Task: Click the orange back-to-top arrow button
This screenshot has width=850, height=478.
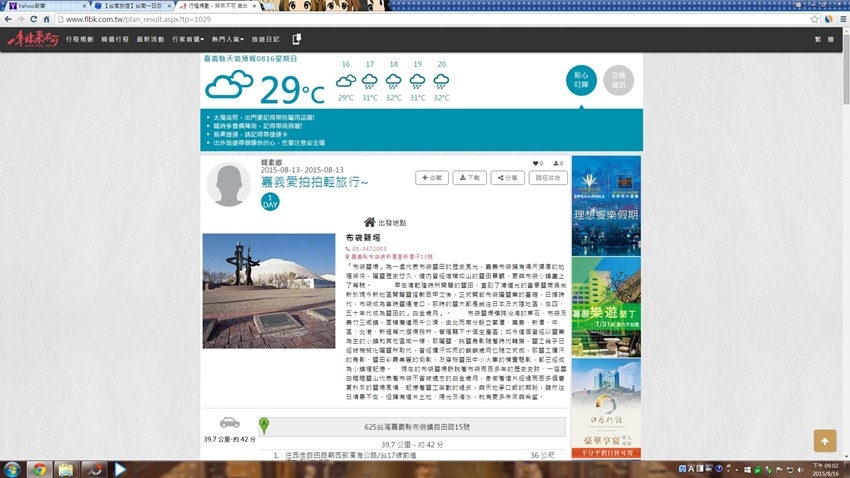Action: [x=825, y=441]
